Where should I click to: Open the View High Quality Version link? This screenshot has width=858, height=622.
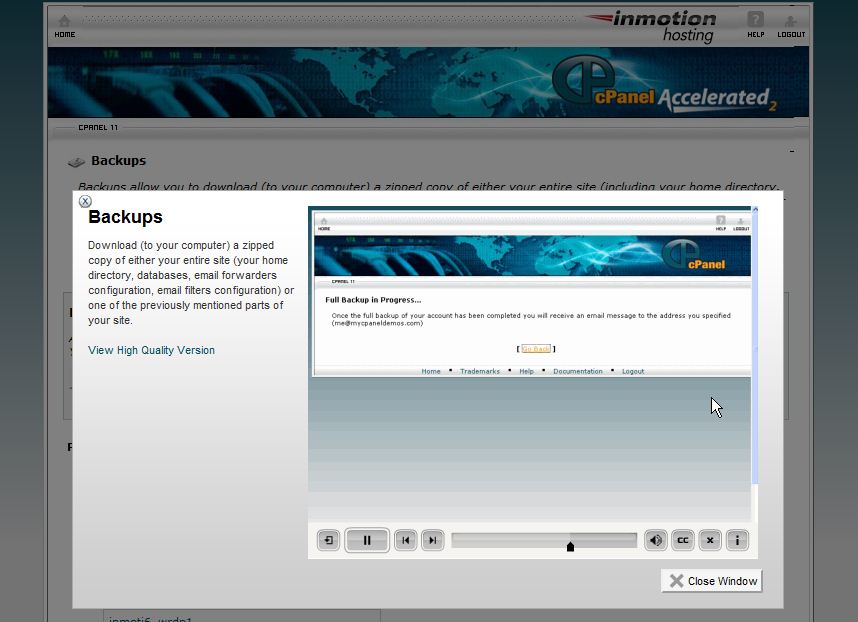tap(152, 350)
